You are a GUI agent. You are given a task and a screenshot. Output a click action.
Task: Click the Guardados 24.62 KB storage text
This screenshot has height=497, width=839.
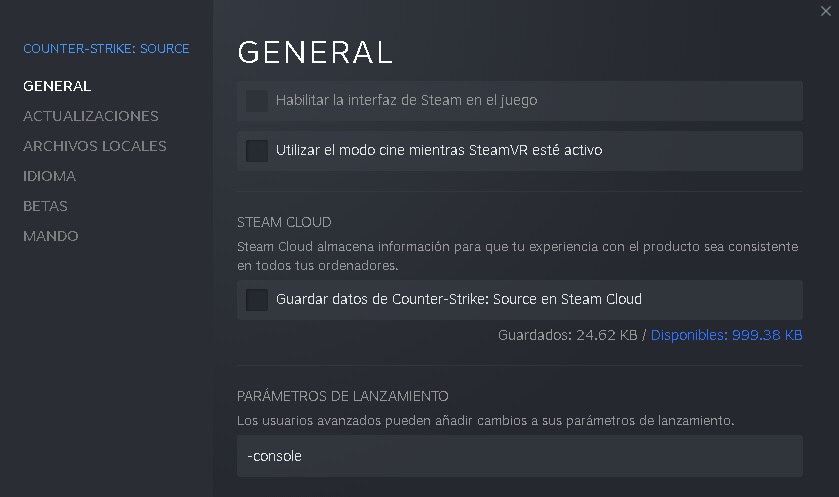coord(567,335)
